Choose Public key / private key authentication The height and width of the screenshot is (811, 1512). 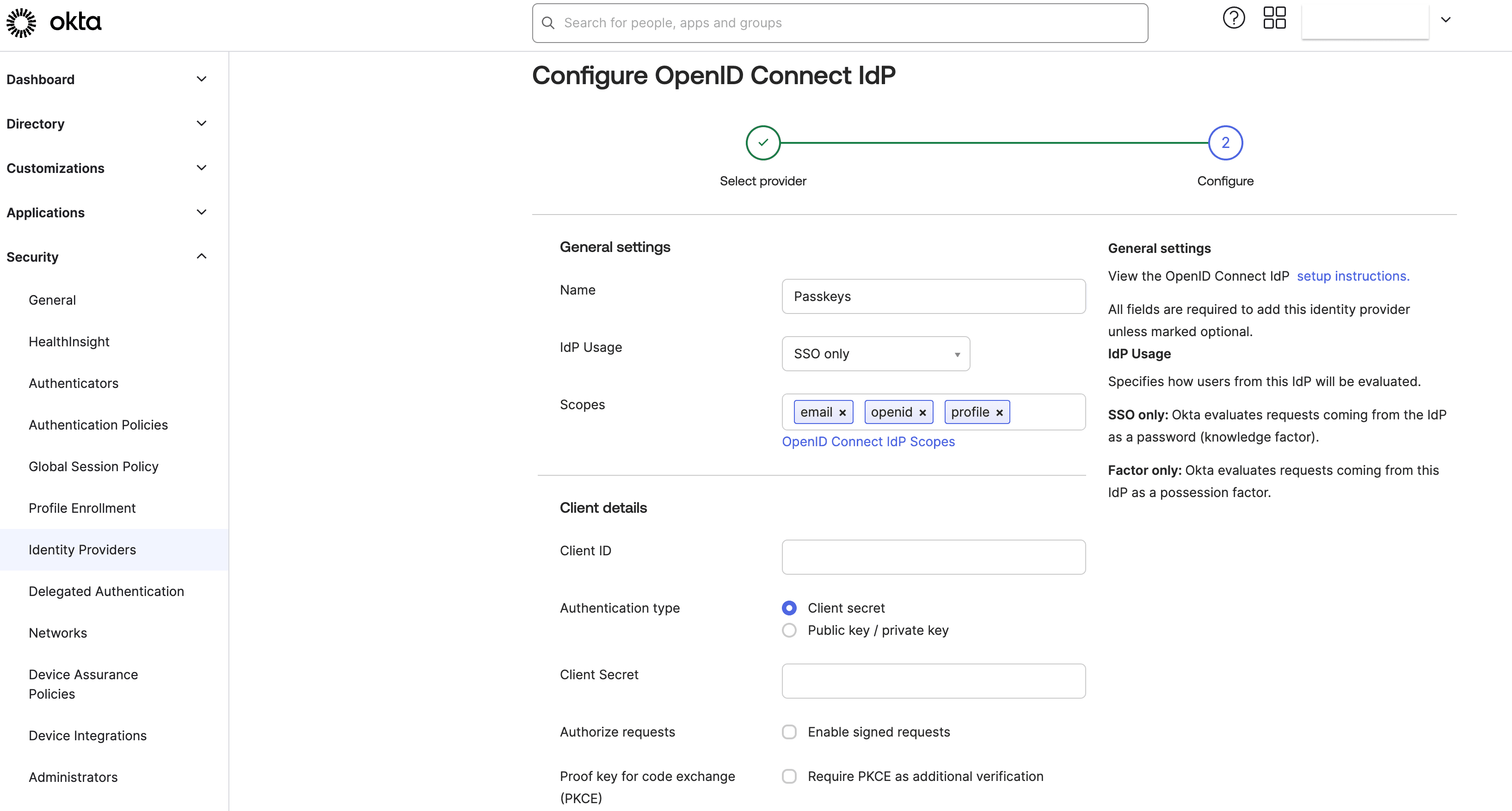pyautogui.click(x=789, y=630)
